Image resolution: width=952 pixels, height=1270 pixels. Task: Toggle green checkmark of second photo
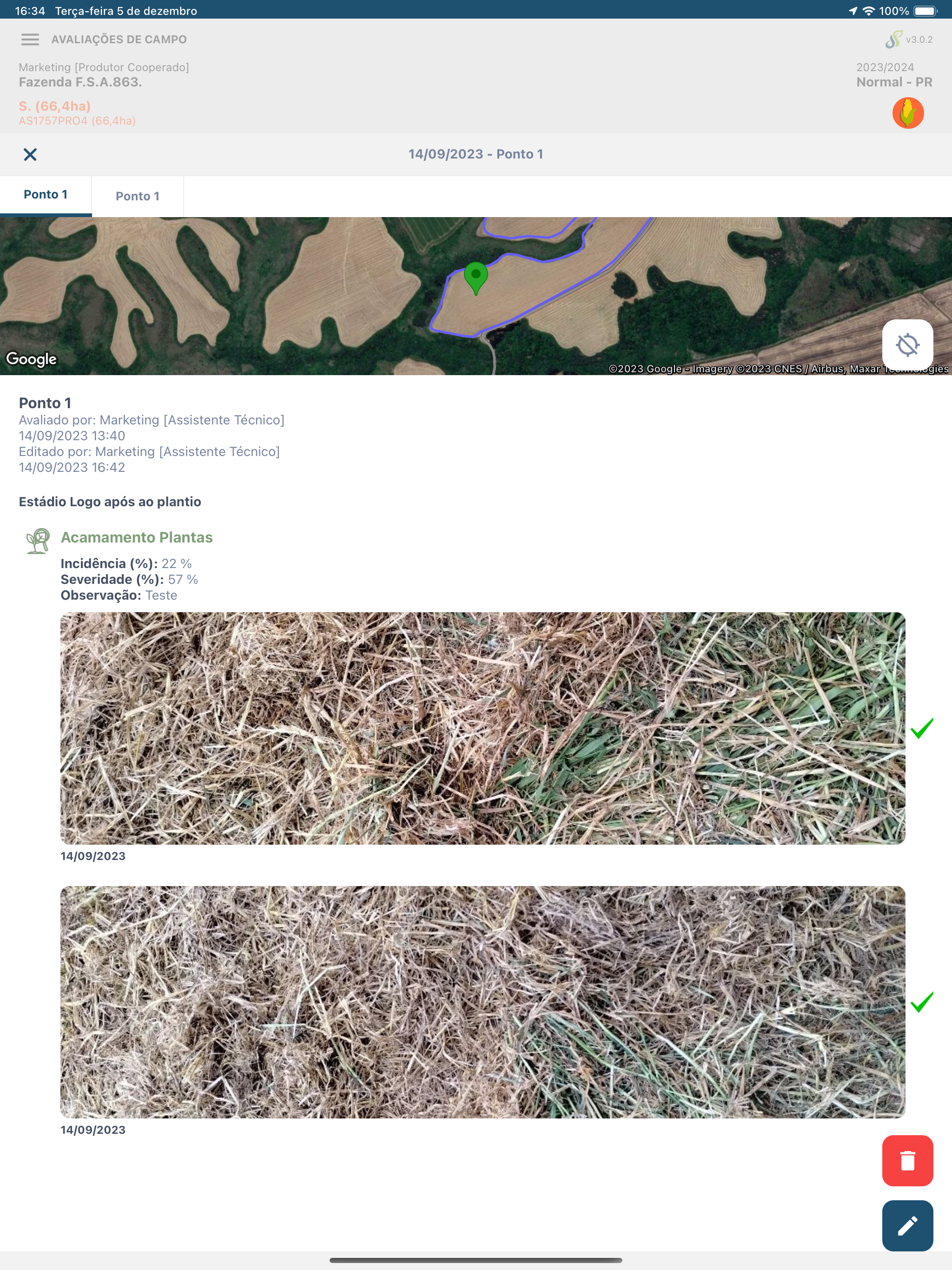[x=922, y=1002]
